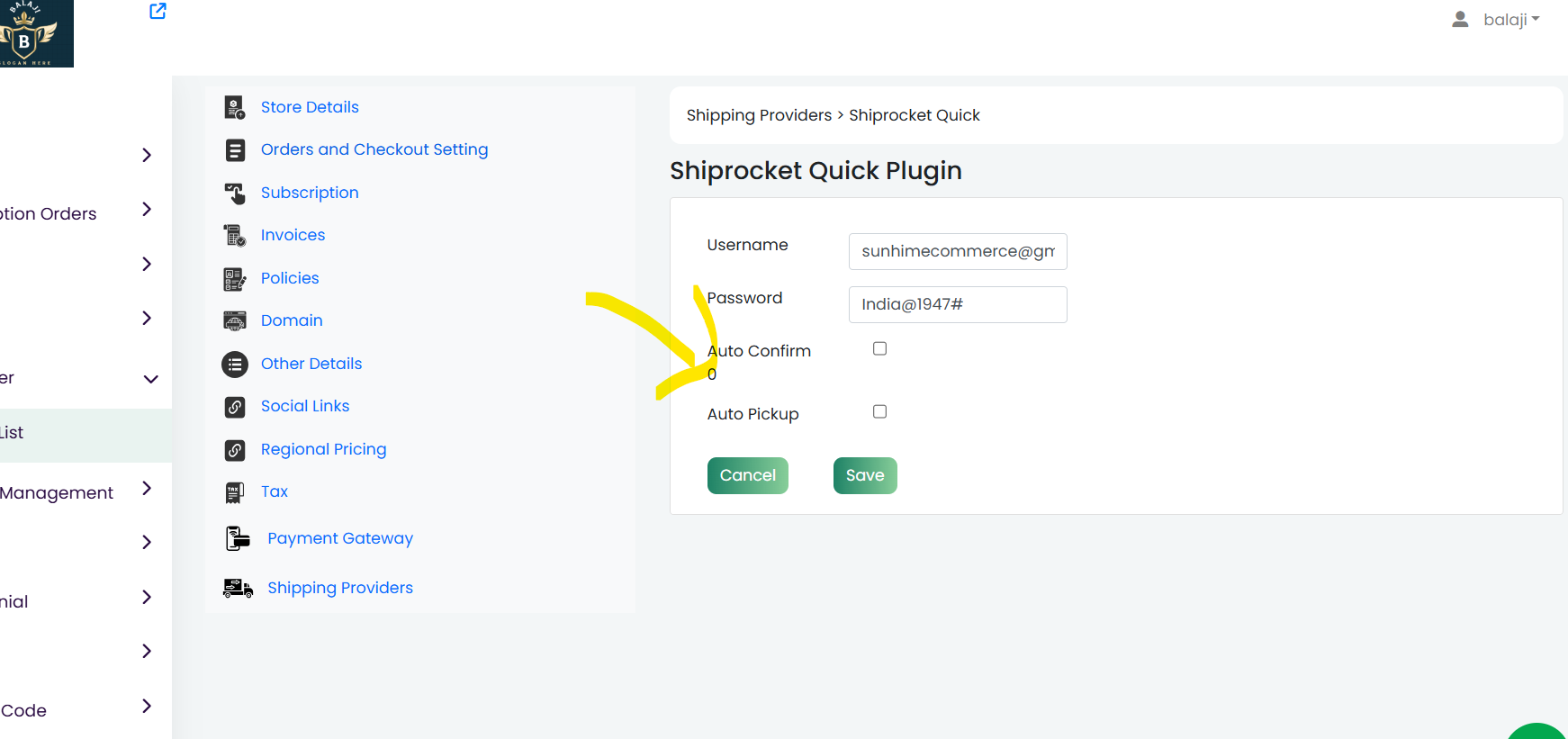Enable the Auto Confirm checkbox
The image size is (1568, 739).
[880, 348]
